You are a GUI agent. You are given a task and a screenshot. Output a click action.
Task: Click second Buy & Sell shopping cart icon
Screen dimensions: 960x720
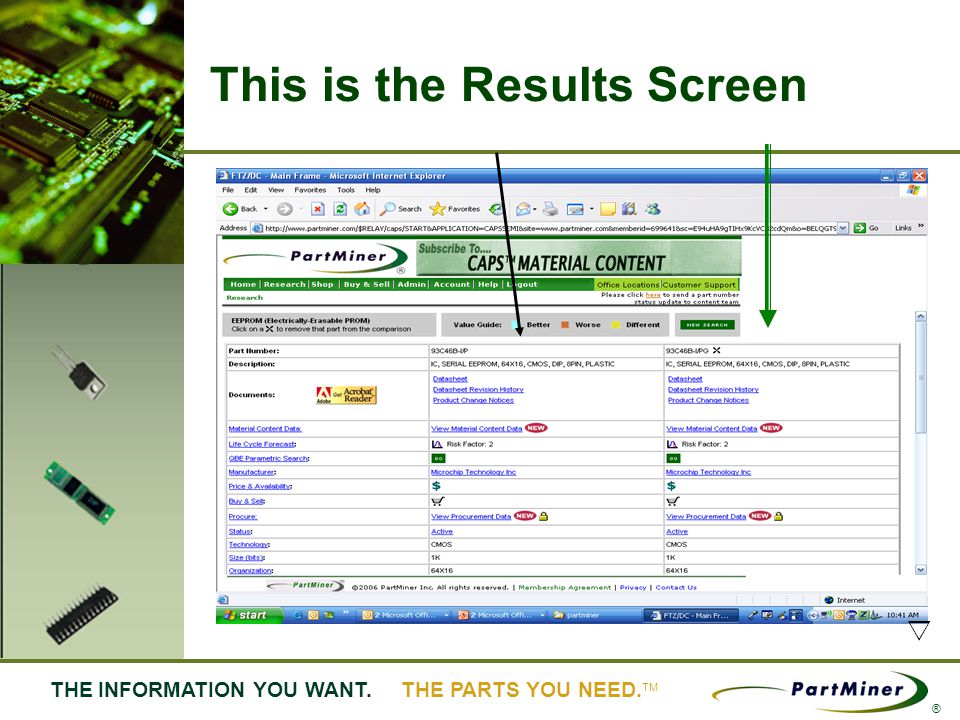click(673, 501)
